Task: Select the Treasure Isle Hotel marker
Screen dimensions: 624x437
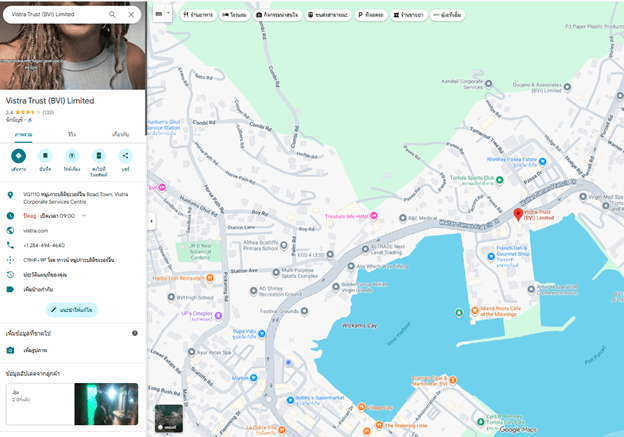Action: [x=374, y=216]
